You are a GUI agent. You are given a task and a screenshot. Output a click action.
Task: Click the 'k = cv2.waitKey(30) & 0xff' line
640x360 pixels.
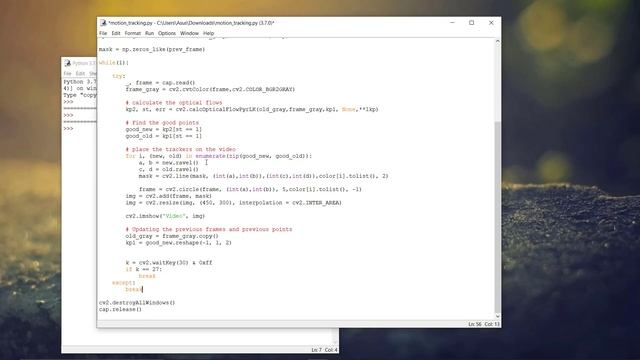[x=169, y=263]
